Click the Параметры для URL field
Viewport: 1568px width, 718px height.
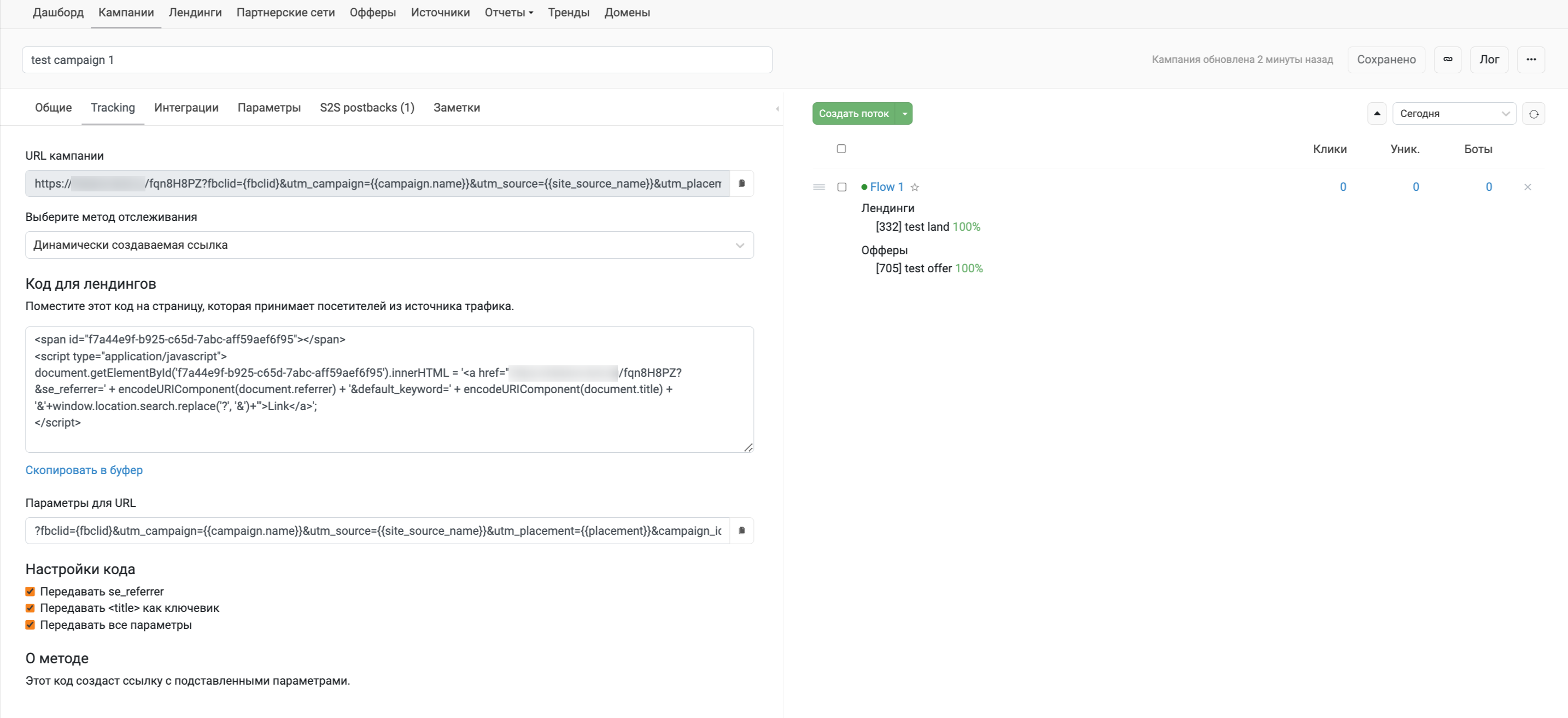(x=377, y=530)
